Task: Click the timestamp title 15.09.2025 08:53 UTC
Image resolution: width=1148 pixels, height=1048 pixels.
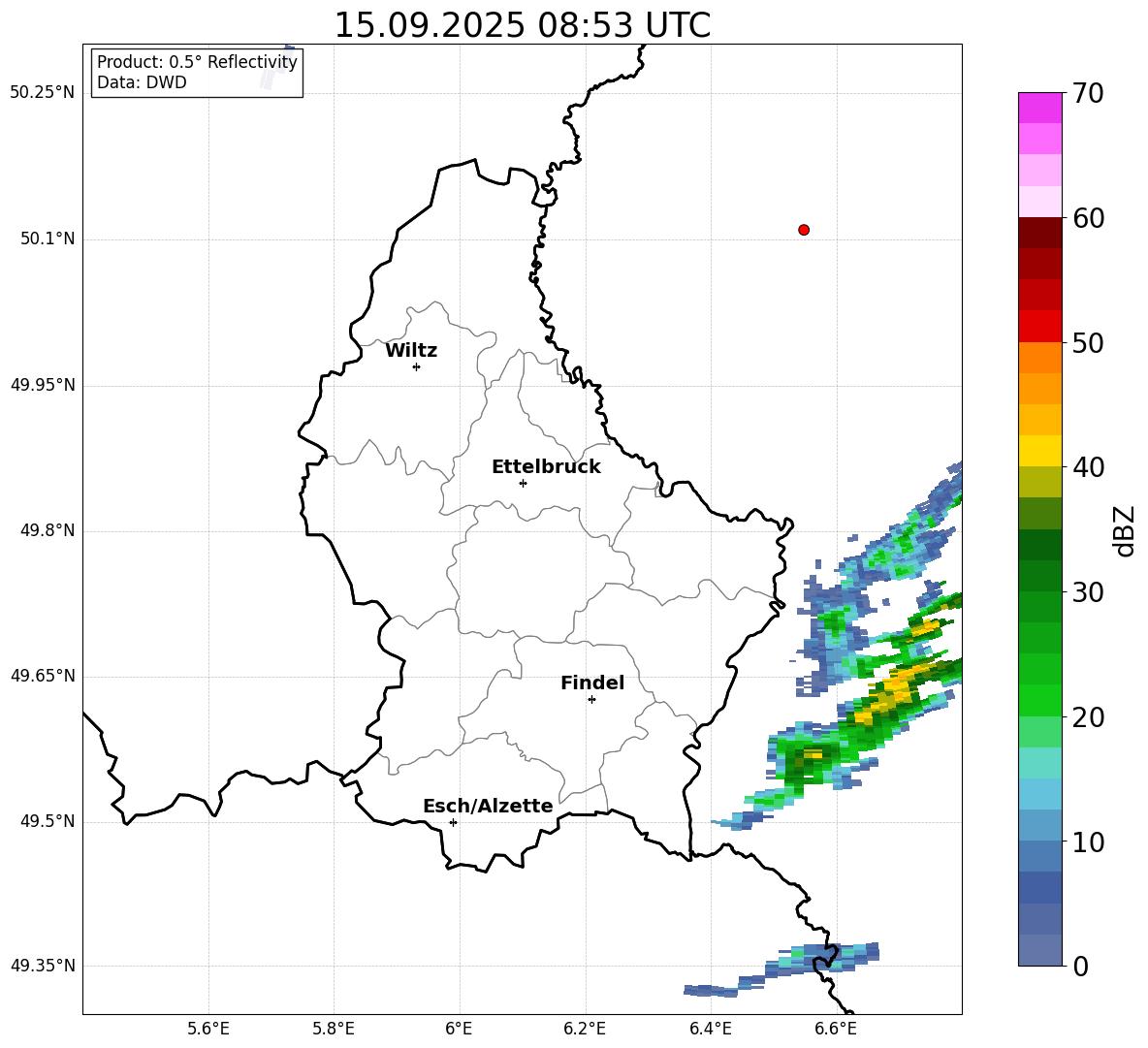Action: click(522, 25)
